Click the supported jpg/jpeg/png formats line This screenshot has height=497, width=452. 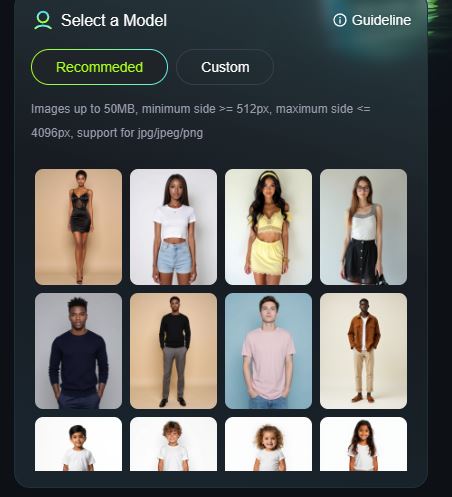pyautogui.click(x=117, y=133)
